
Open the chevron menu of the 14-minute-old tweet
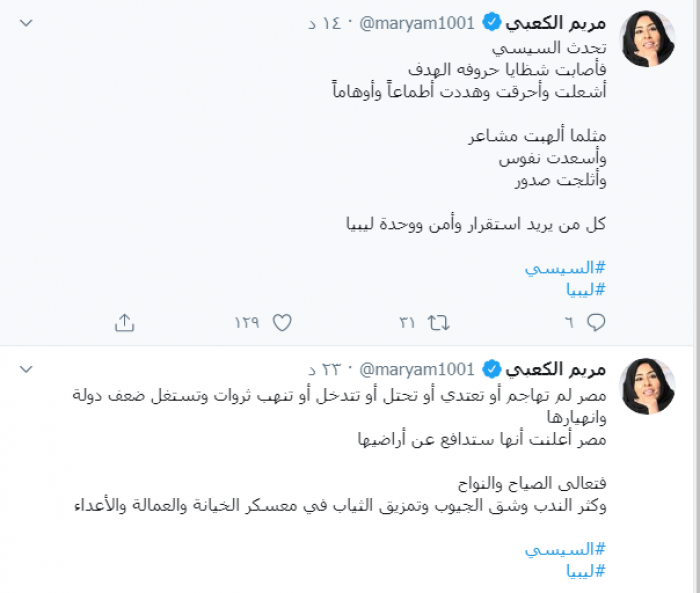(27, 22)
